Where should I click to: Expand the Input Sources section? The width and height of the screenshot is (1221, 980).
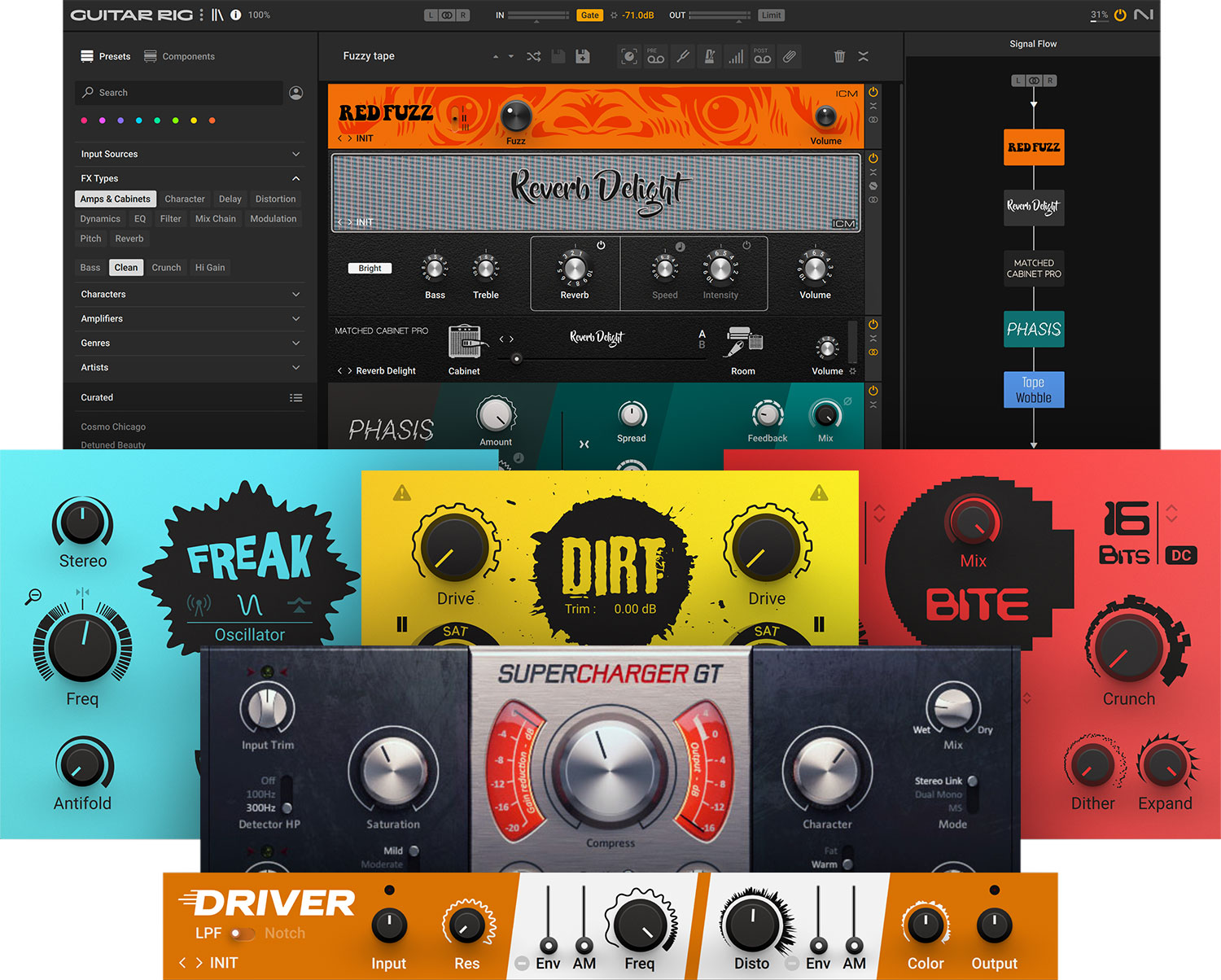(x=296, y=154)
